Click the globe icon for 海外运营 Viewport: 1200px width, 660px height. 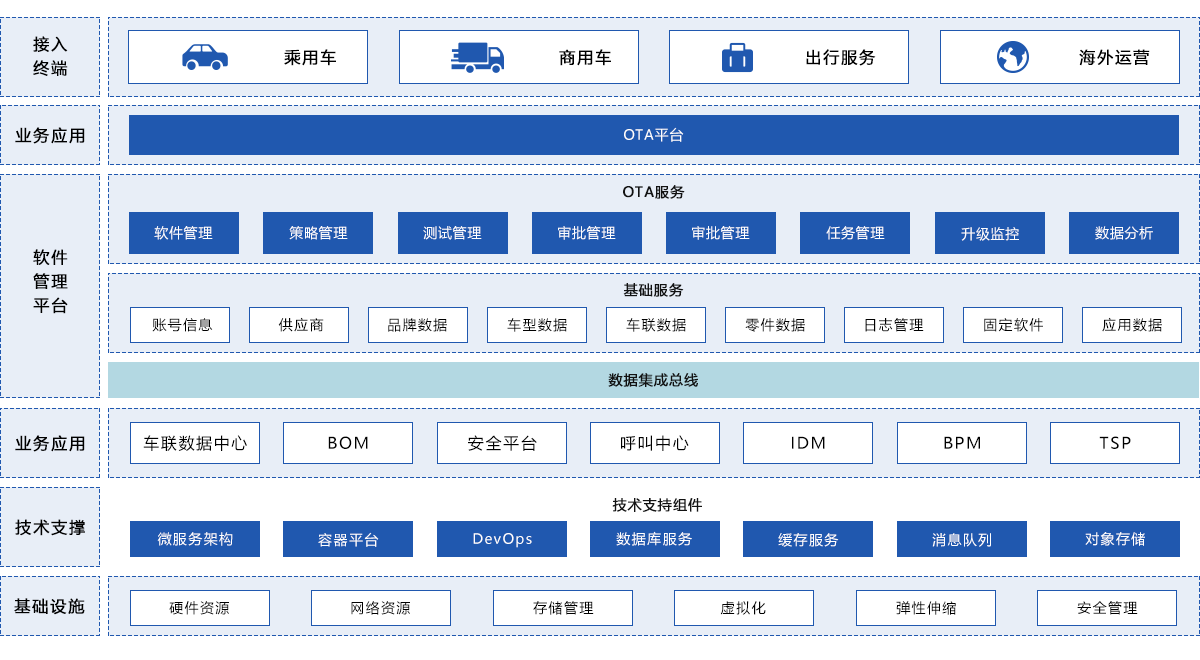click(x=1012, y=57)
